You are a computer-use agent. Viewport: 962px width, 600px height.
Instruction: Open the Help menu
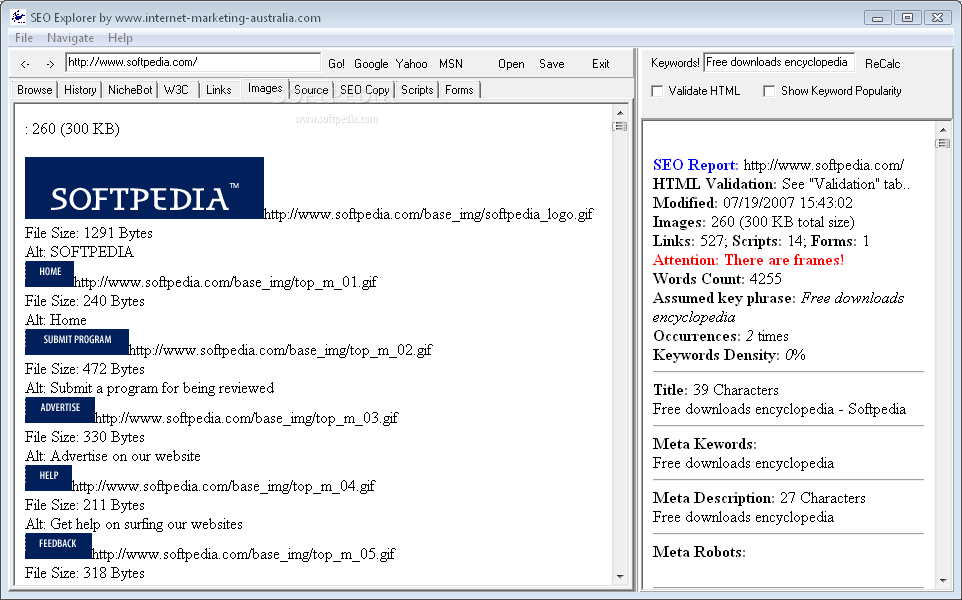click(120, 38)
